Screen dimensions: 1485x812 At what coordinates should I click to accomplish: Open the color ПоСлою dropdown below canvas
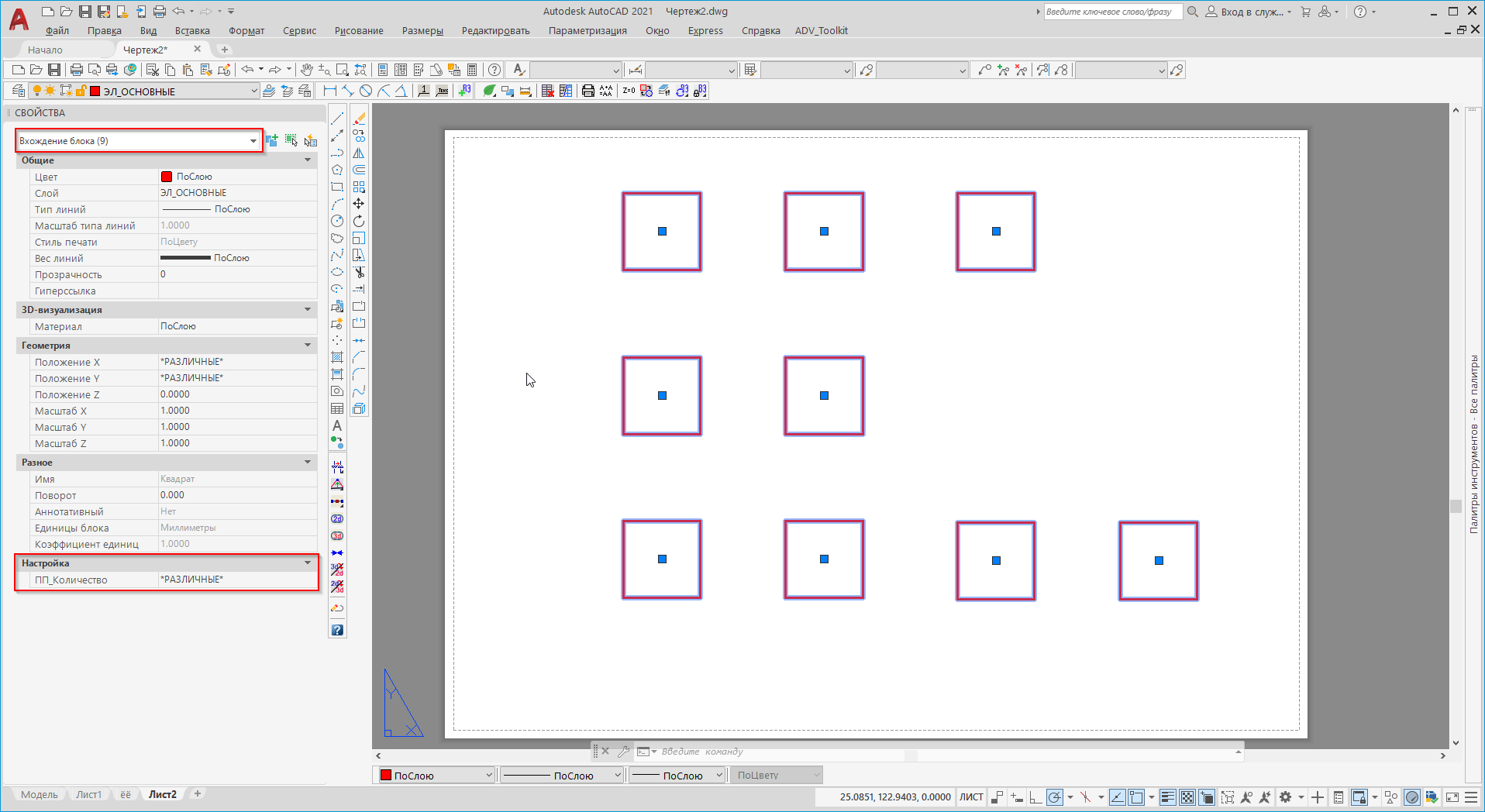tap(436, 775)
